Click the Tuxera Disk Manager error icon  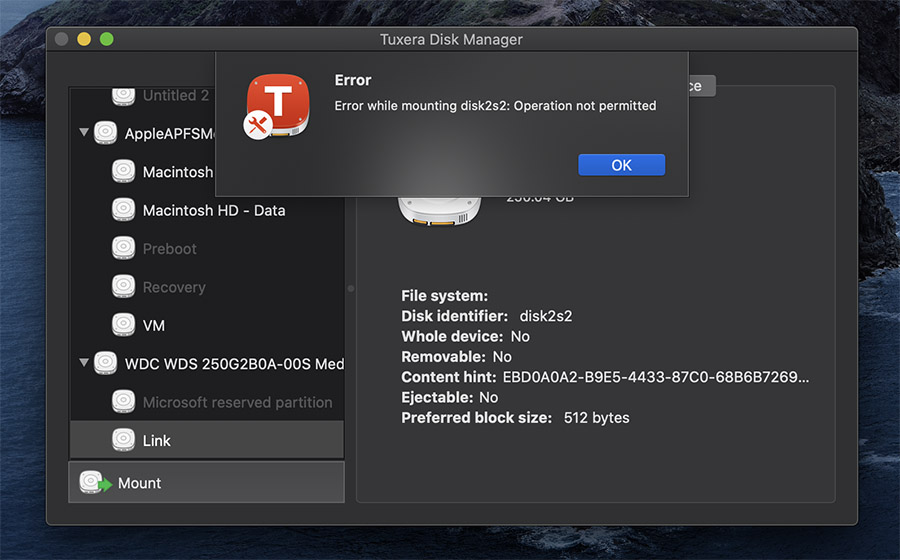coord(278,106)
